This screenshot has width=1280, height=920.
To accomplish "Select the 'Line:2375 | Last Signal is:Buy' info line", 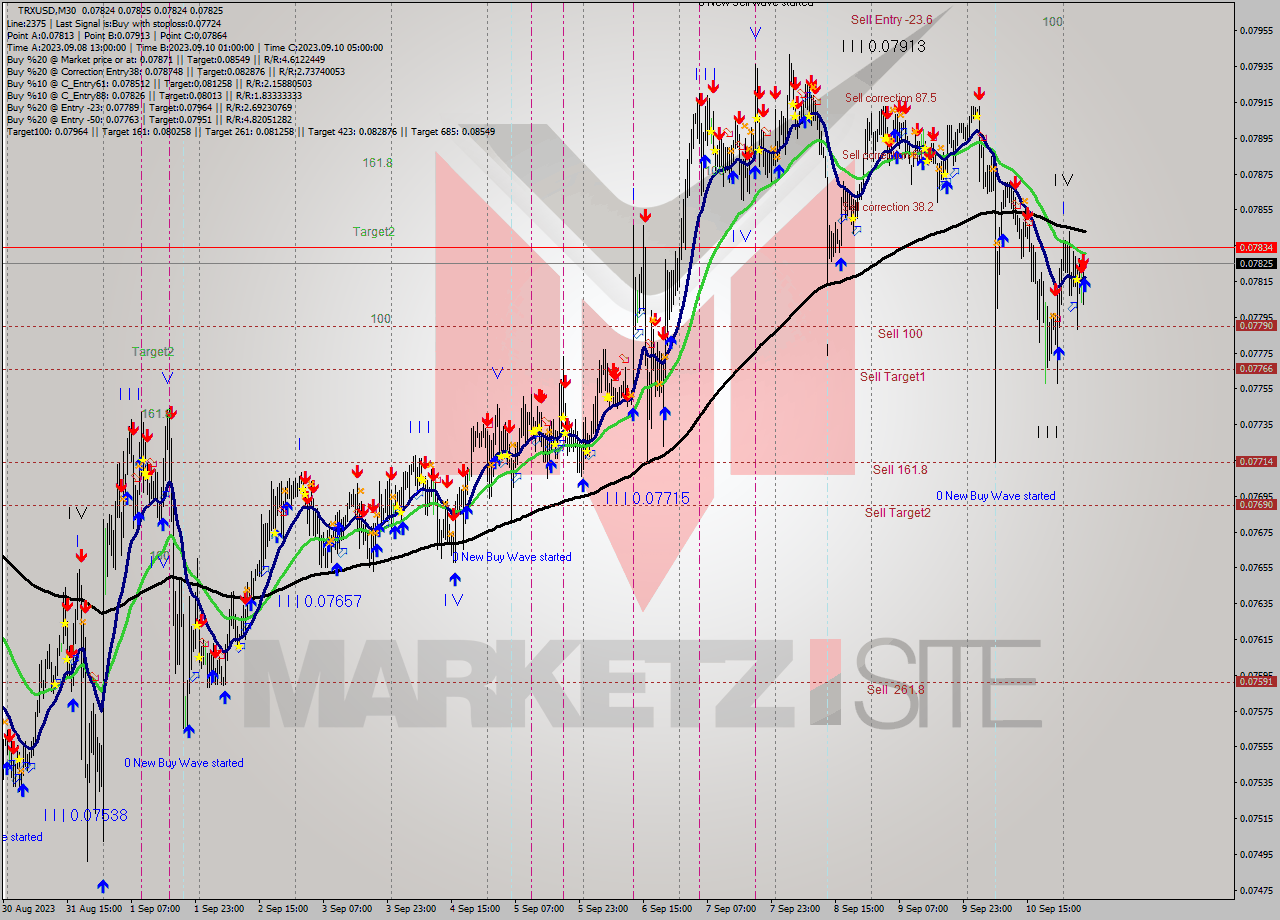I will click(x=114, y=23).
